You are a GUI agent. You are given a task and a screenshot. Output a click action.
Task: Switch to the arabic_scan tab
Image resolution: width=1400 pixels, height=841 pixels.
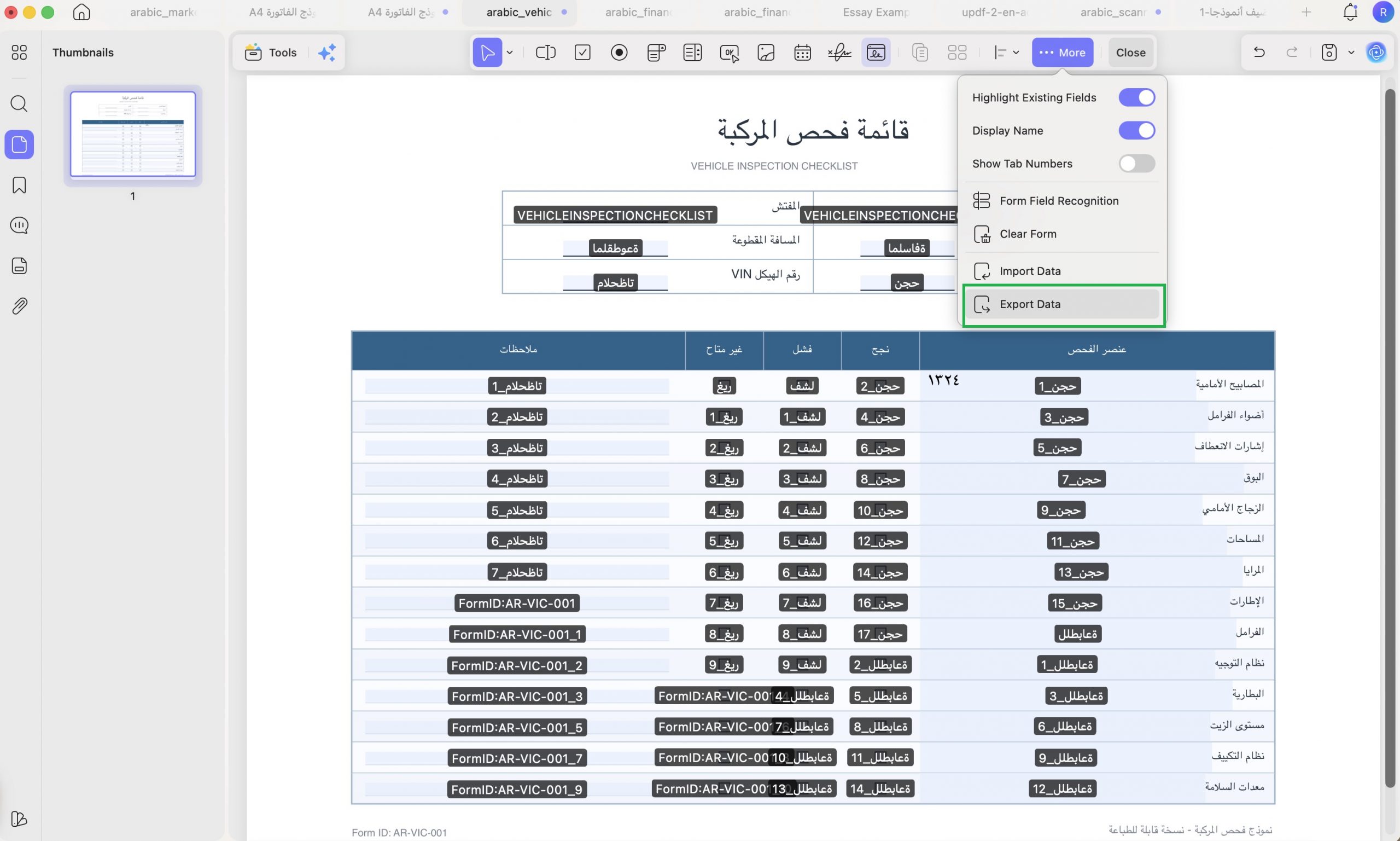tap(1113, 12)
